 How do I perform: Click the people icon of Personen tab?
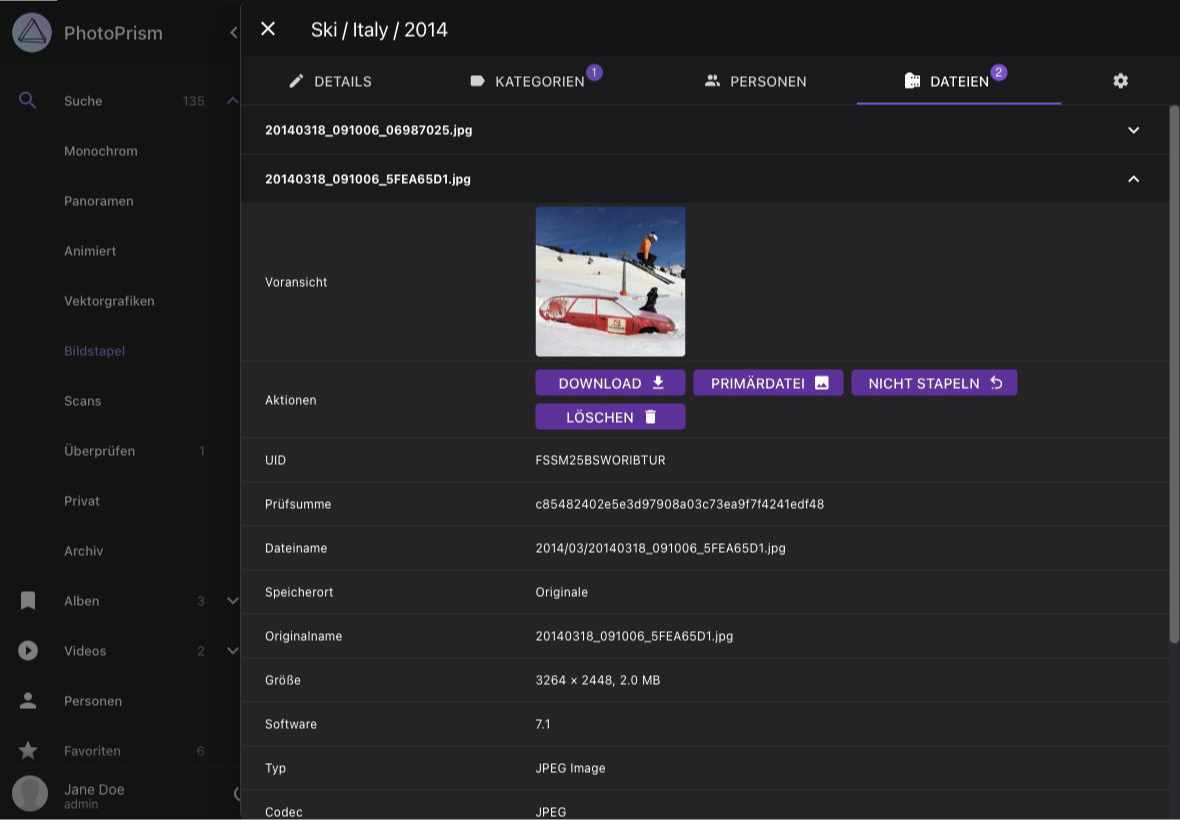(712, 80)
